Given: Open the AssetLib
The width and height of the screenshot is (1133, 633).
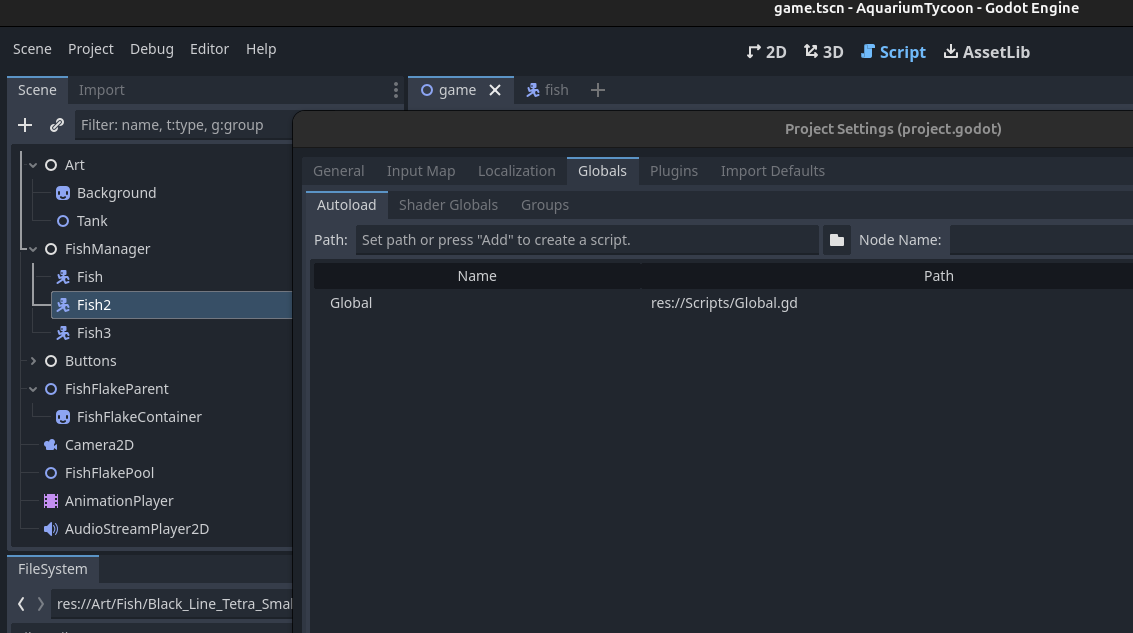Looking at the screenshot, I should [987, 51].
